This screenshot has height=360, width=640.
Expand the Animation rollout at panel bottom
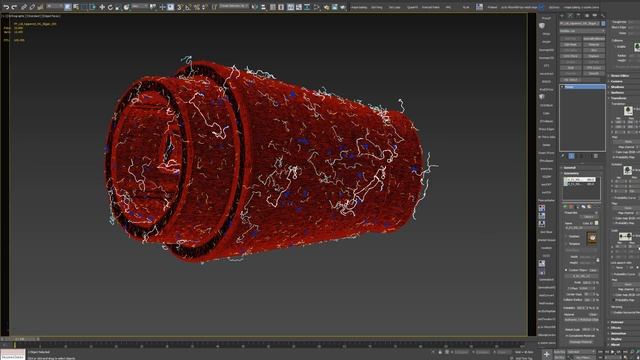(x=624, y=333)
